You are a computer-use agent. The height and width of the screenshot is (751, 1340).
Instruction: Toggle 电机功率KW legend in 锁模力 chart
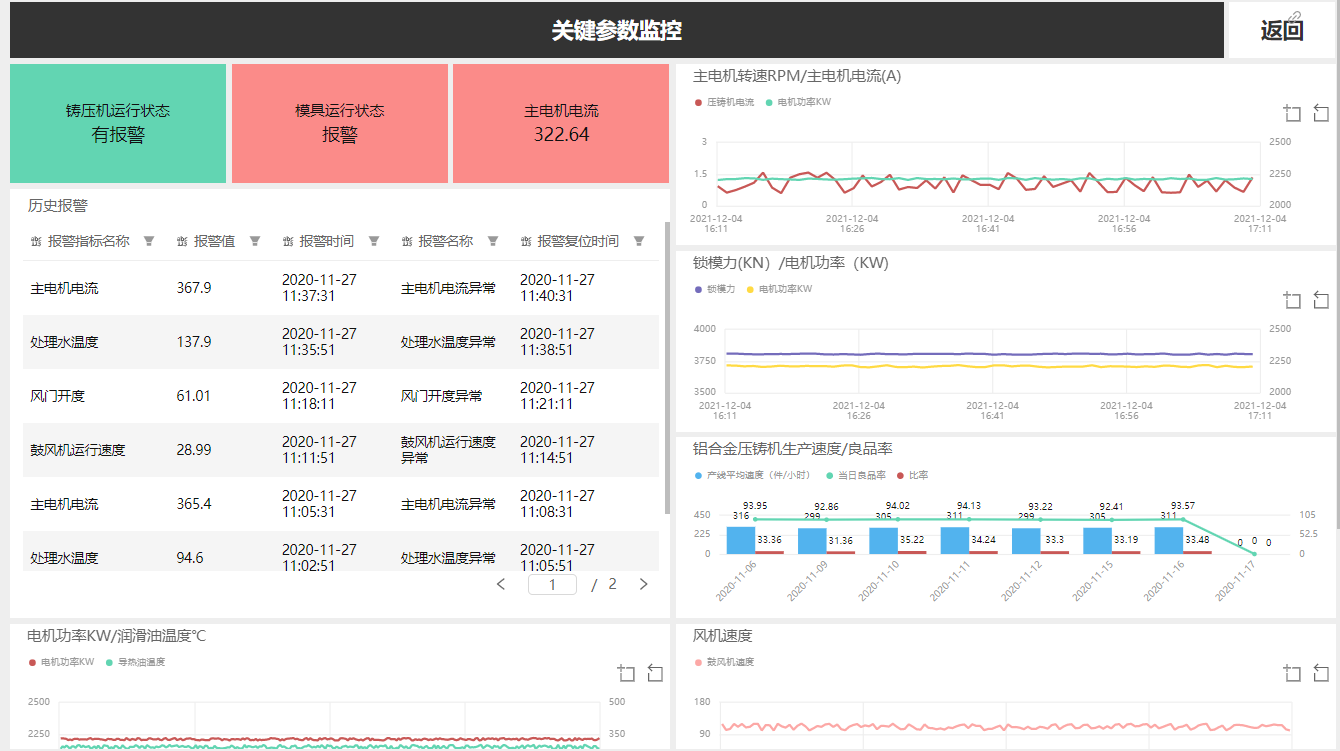click(779, 289)
